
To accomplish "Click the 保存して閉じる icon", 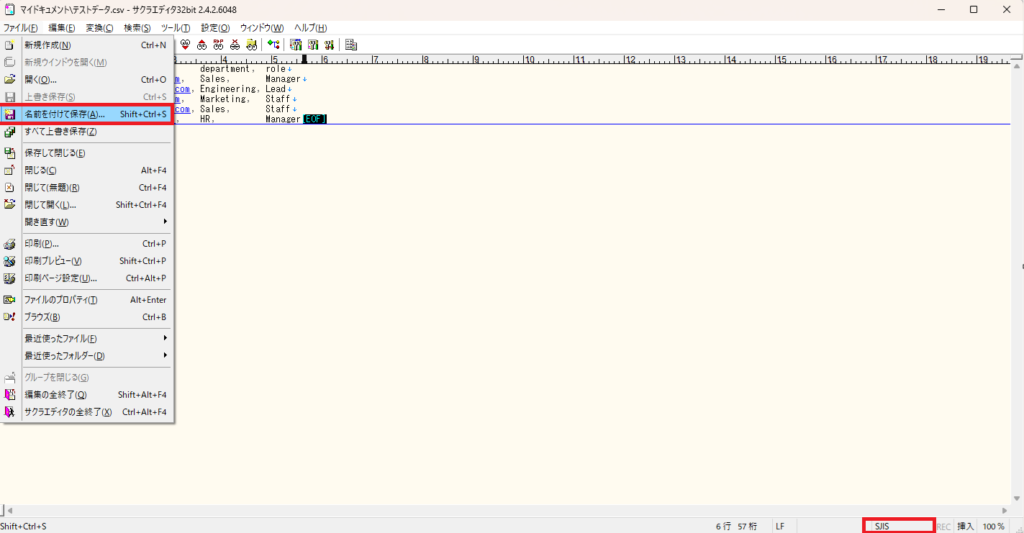I will tap(10, 153).
